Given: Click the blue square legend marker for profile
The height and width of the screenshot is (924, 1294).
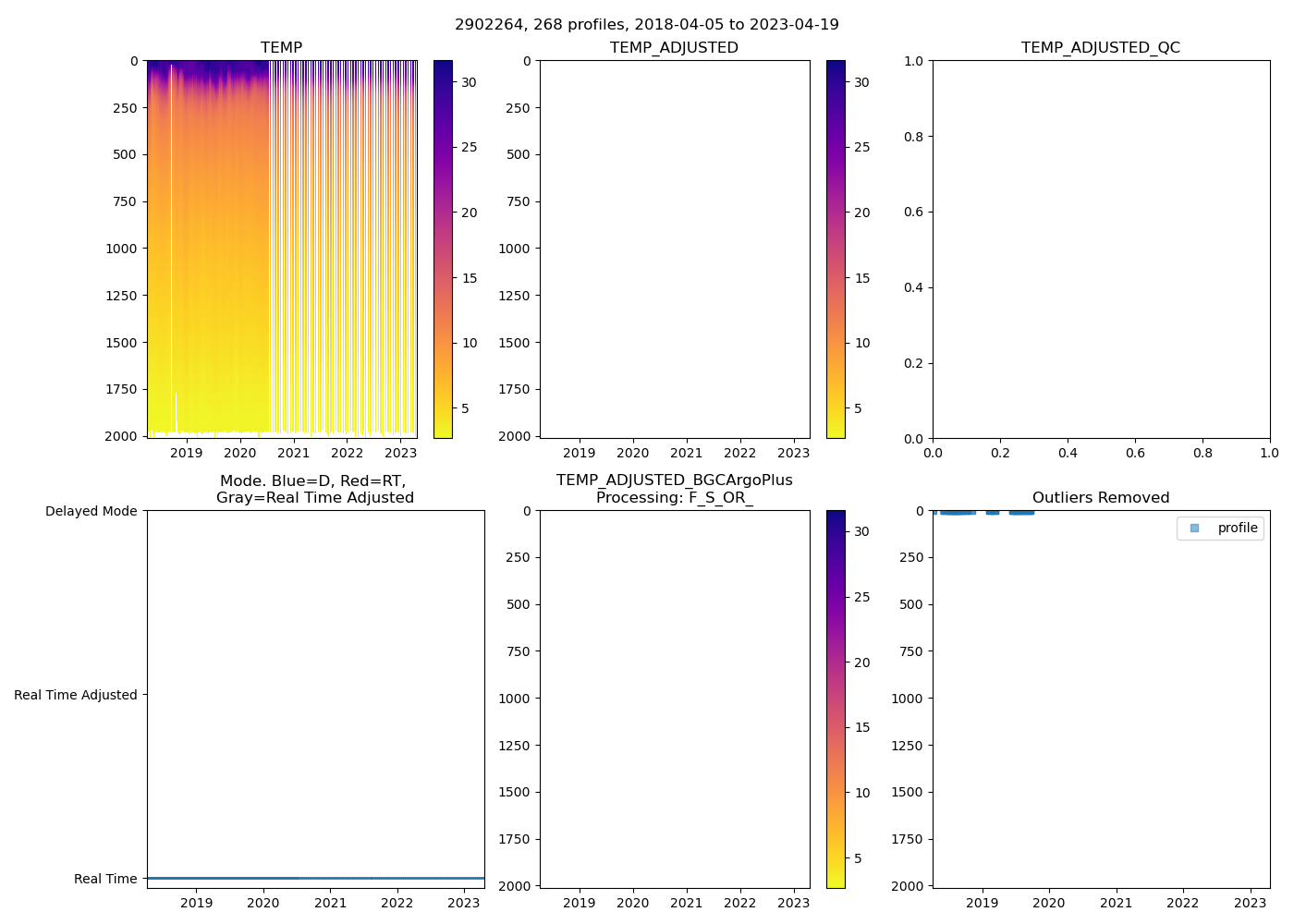Looking at the screenshot, I should click(1194, 529).
